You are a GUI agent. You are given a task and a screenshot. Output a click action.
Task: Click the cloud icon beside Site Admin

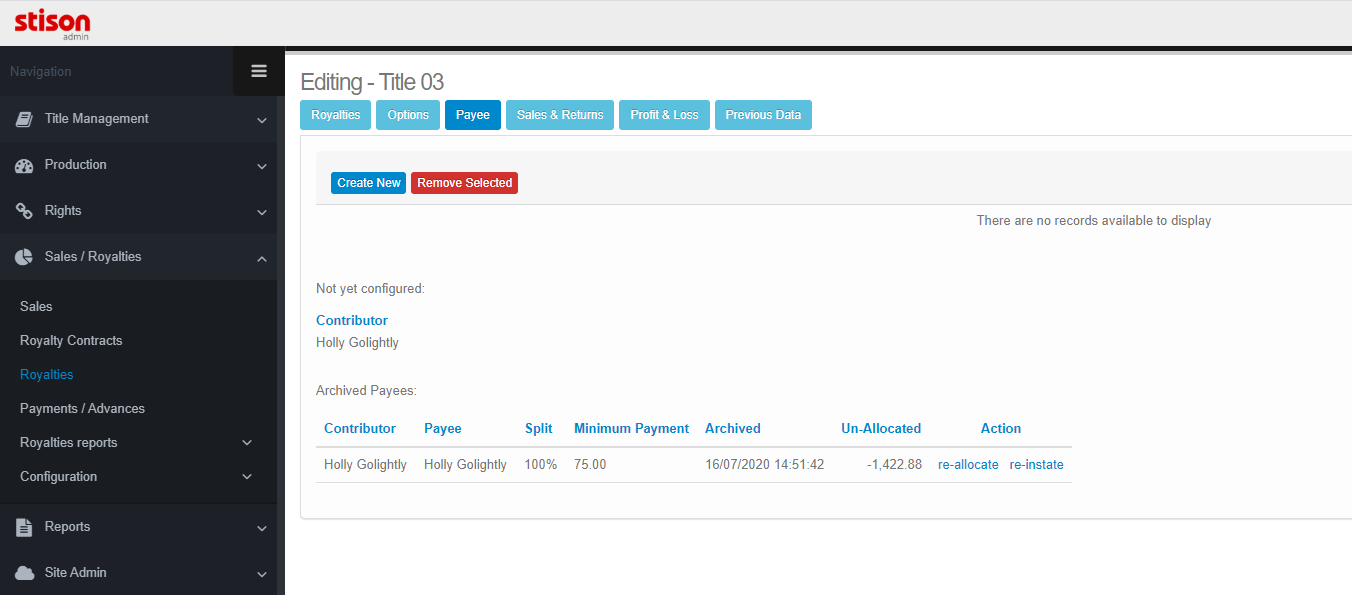[24, 573]
